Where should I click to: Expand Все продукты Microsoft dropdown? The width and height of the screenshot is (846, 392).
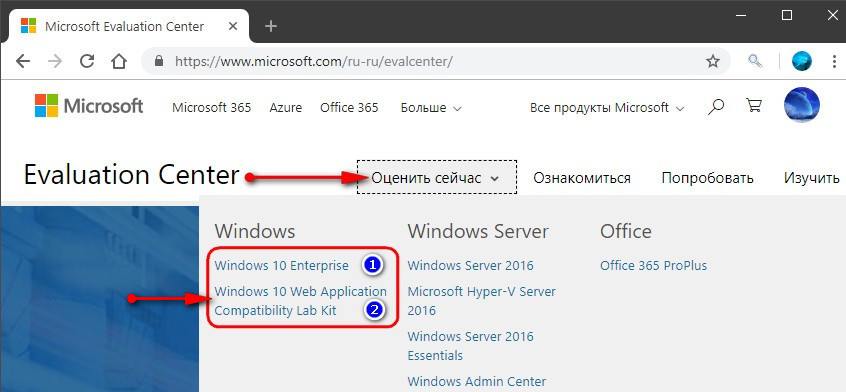pos(607,108)
